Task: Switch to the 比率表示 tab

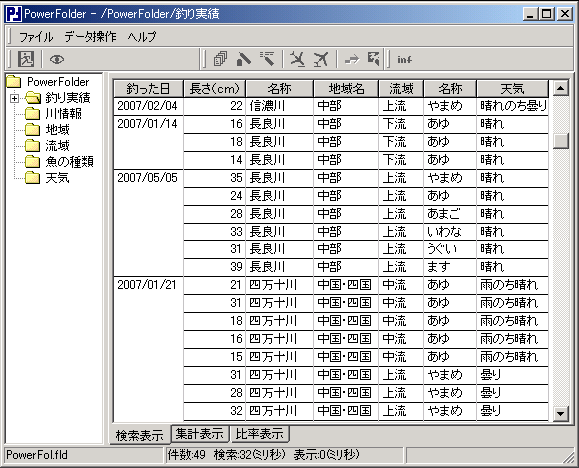Action: pos(260,434)
